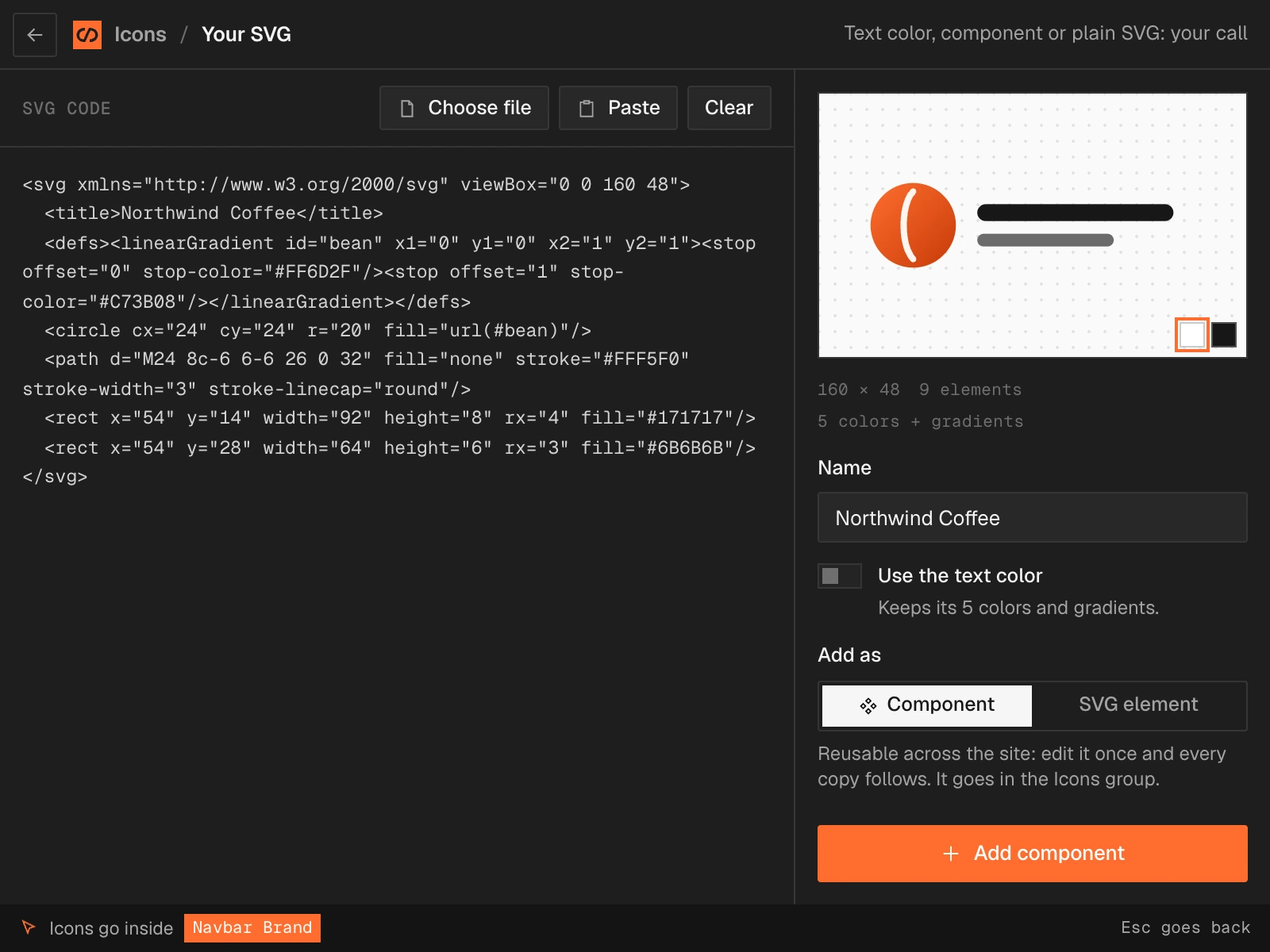Click the Navbar Brand tag
This screenshot has height=952, width=1270.
coord(252,928)
